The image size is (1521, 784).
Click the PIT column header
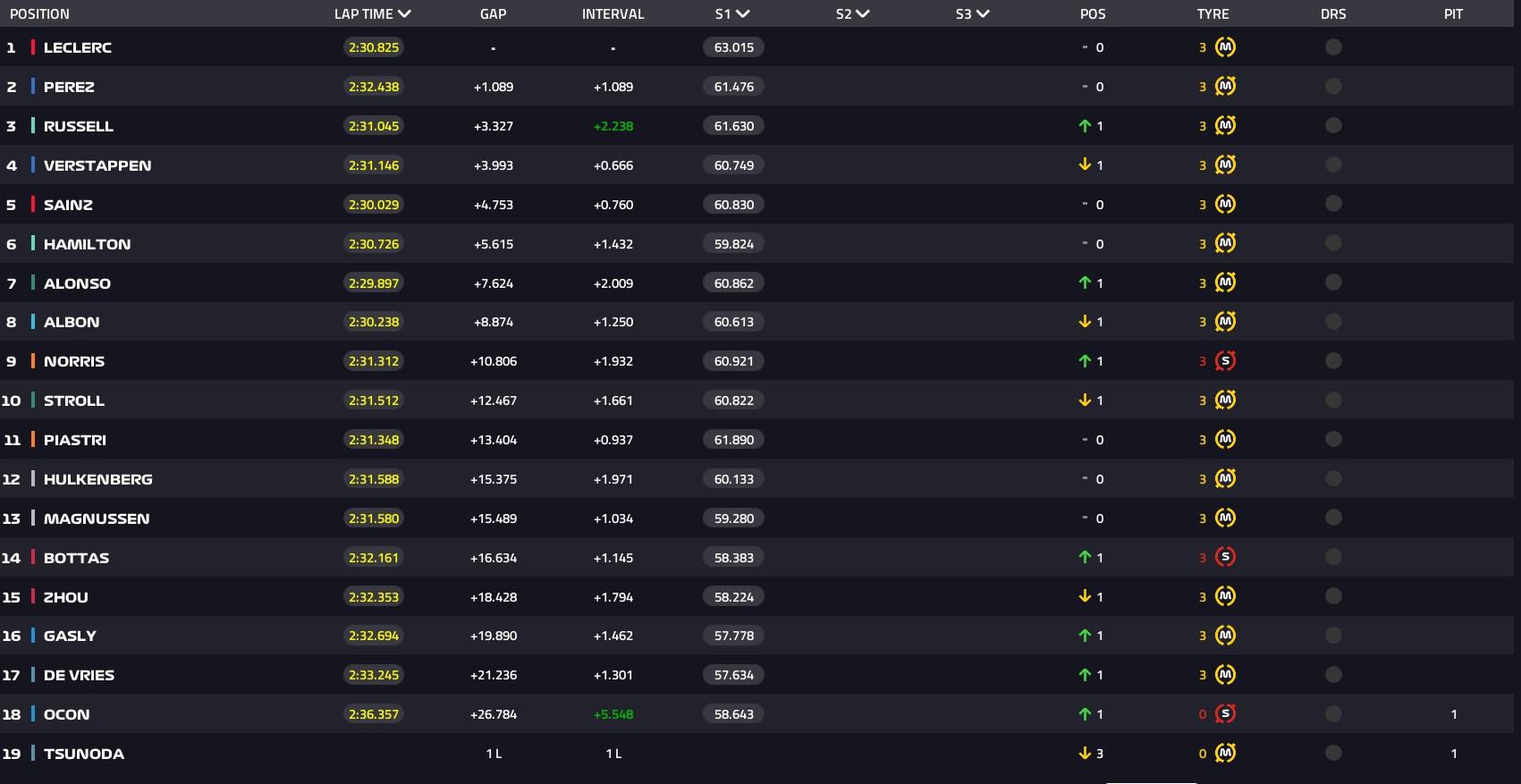point(1454,14)
